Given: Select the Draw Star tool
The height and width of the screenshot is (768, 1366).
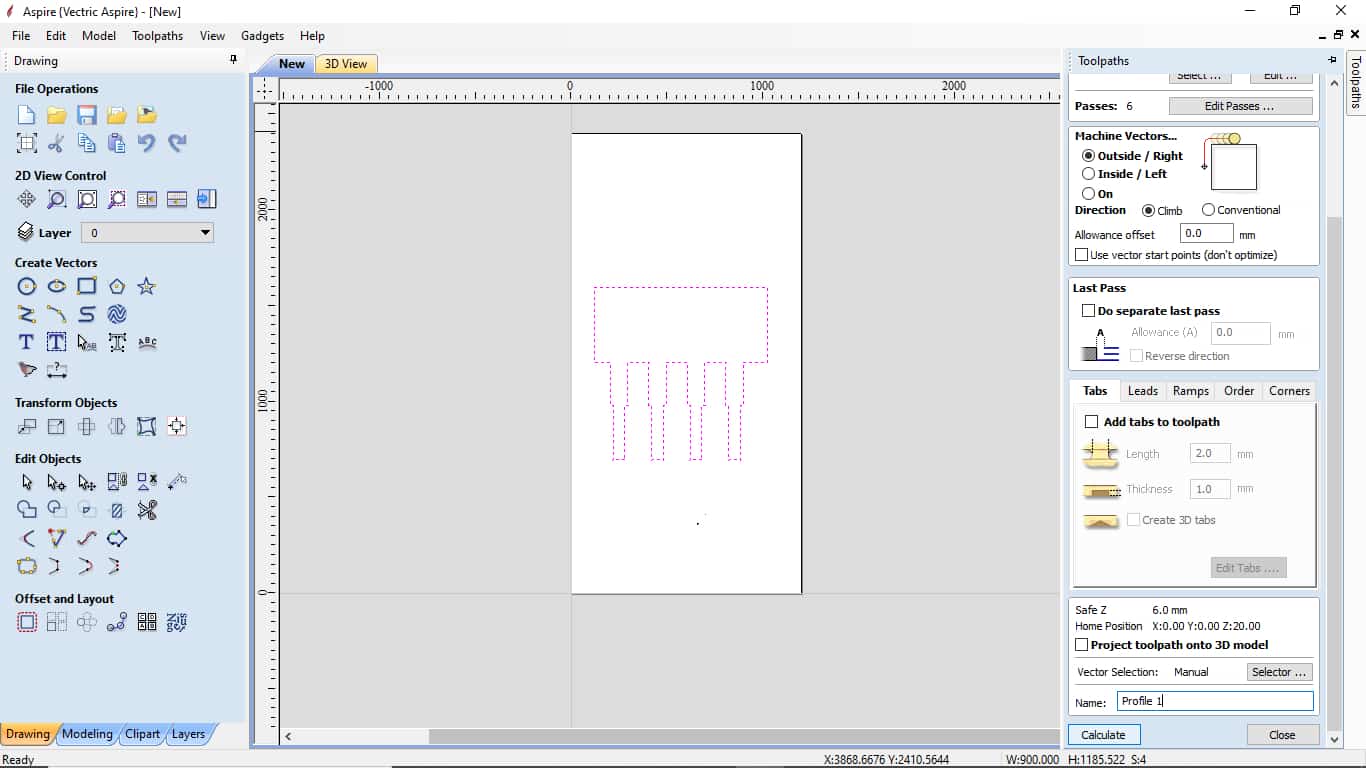Looking at the screenshot, I should [x=147, y=287].
